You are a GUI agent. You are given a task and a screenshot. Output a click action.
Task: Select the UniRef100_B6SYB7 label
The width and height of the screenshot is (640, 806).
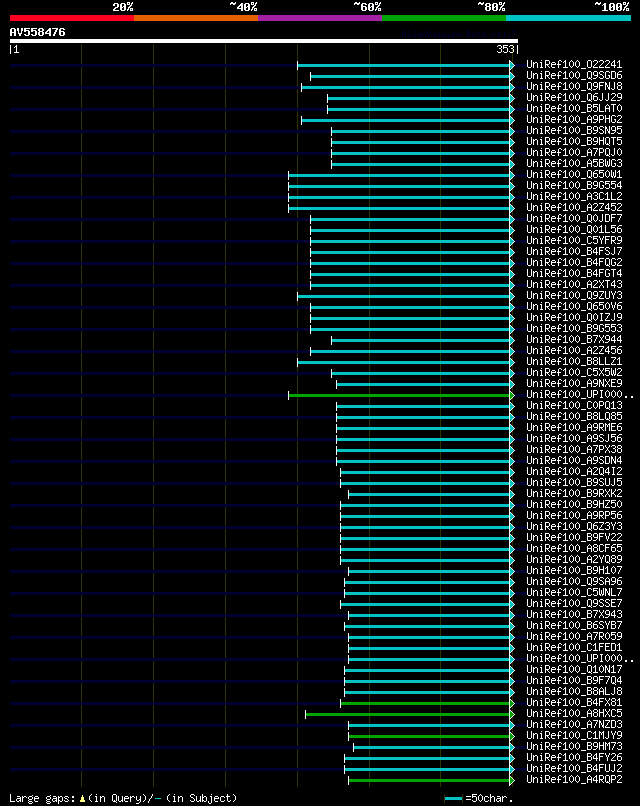(574, 626)
